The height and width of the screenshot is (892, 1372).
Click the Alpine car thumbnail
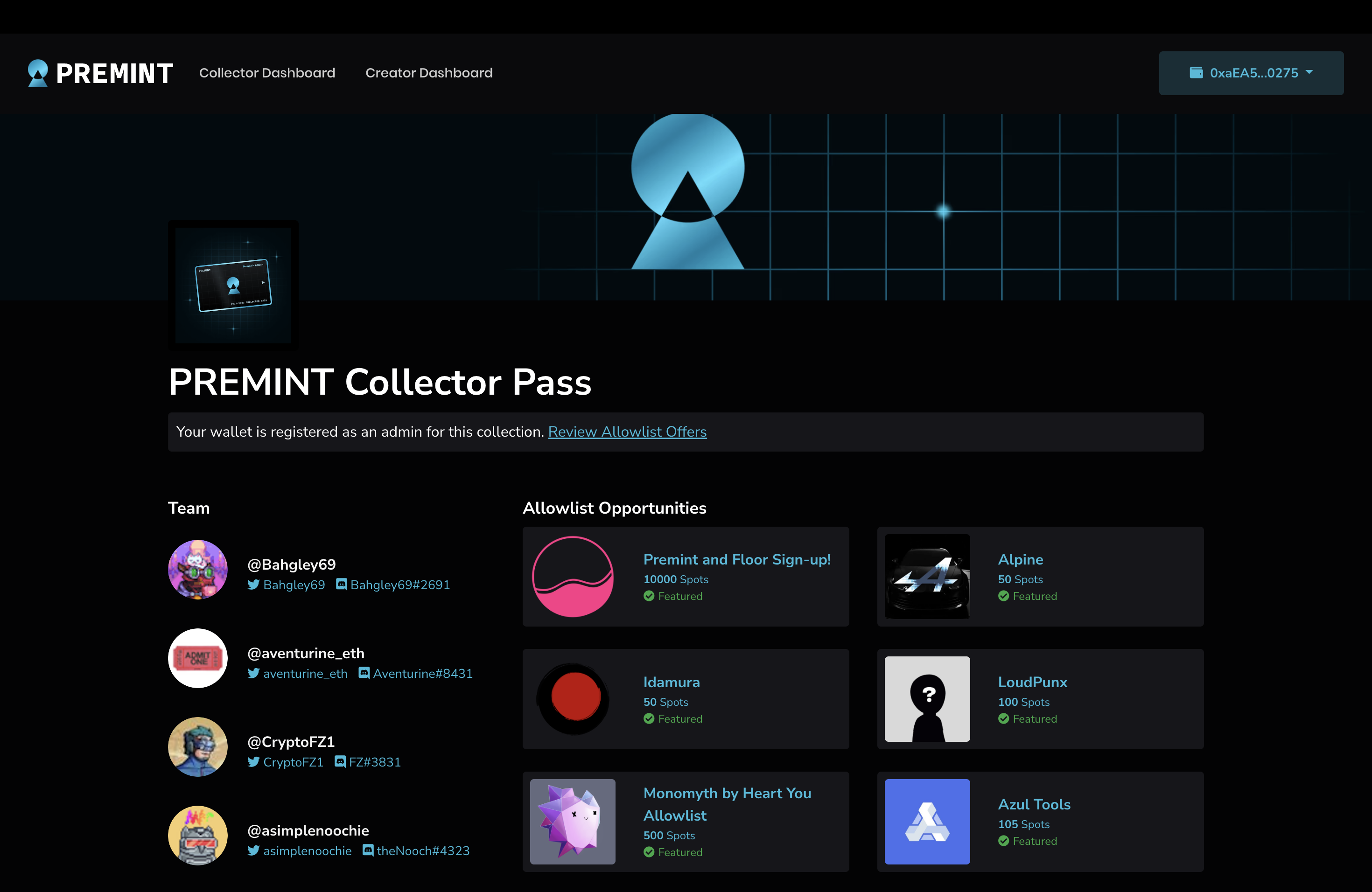927,577
